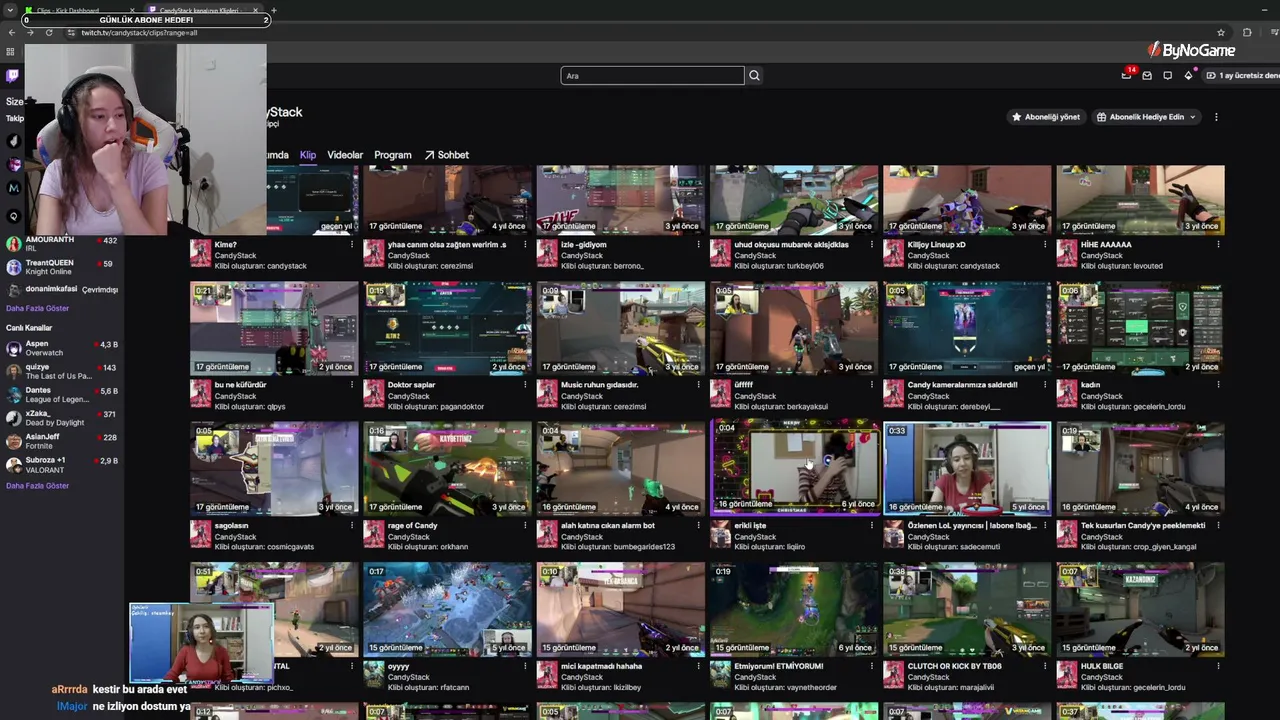Open the whispers chat bubble icon

click(1167, 76)
